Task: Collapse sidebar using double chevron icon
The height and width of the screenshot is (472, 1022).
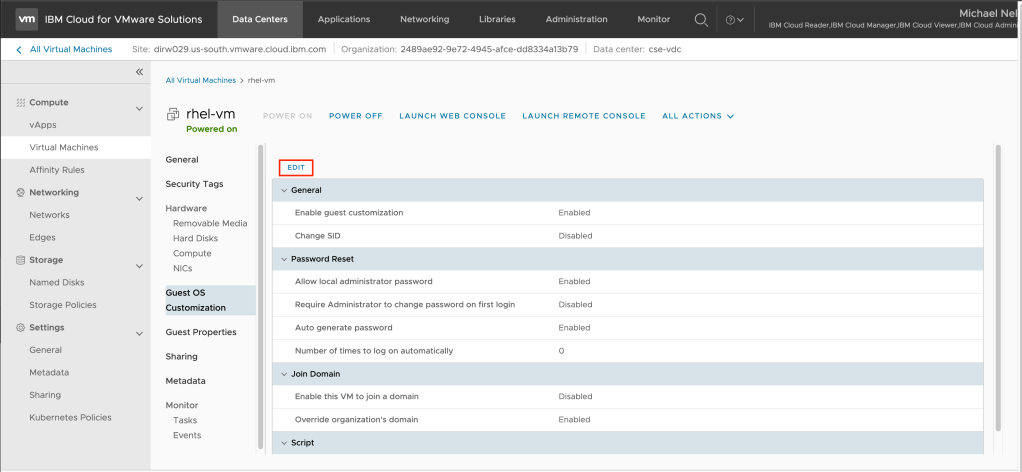Action: [140, 72]
